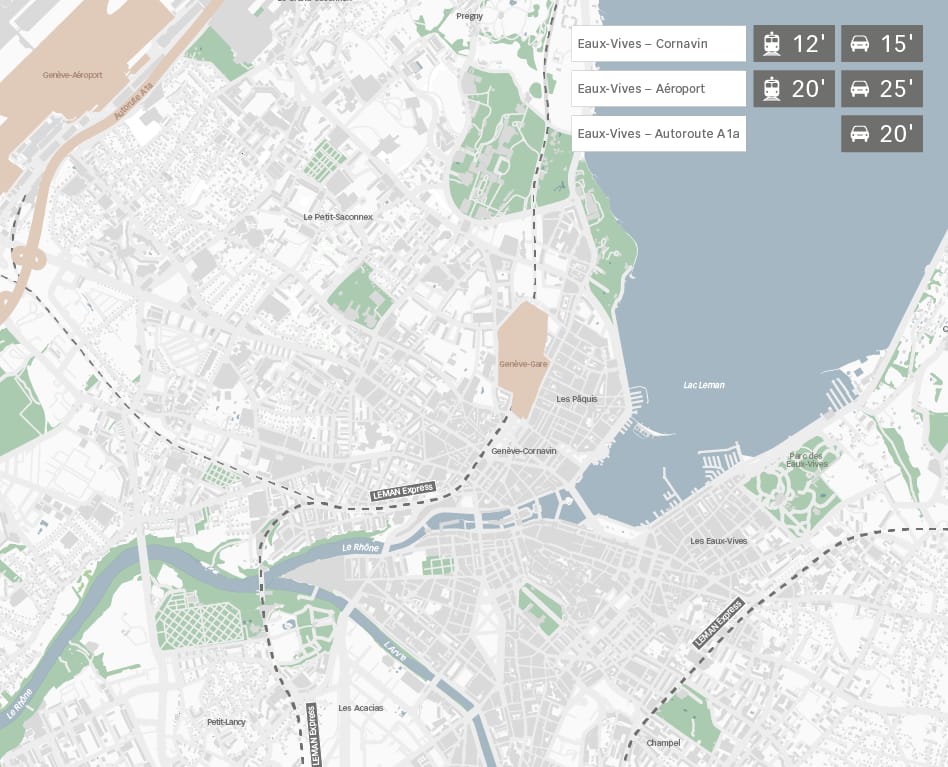Select the Genève-Cornavin station label
This screenshot has width=948, height=767.
click(524, 451)
